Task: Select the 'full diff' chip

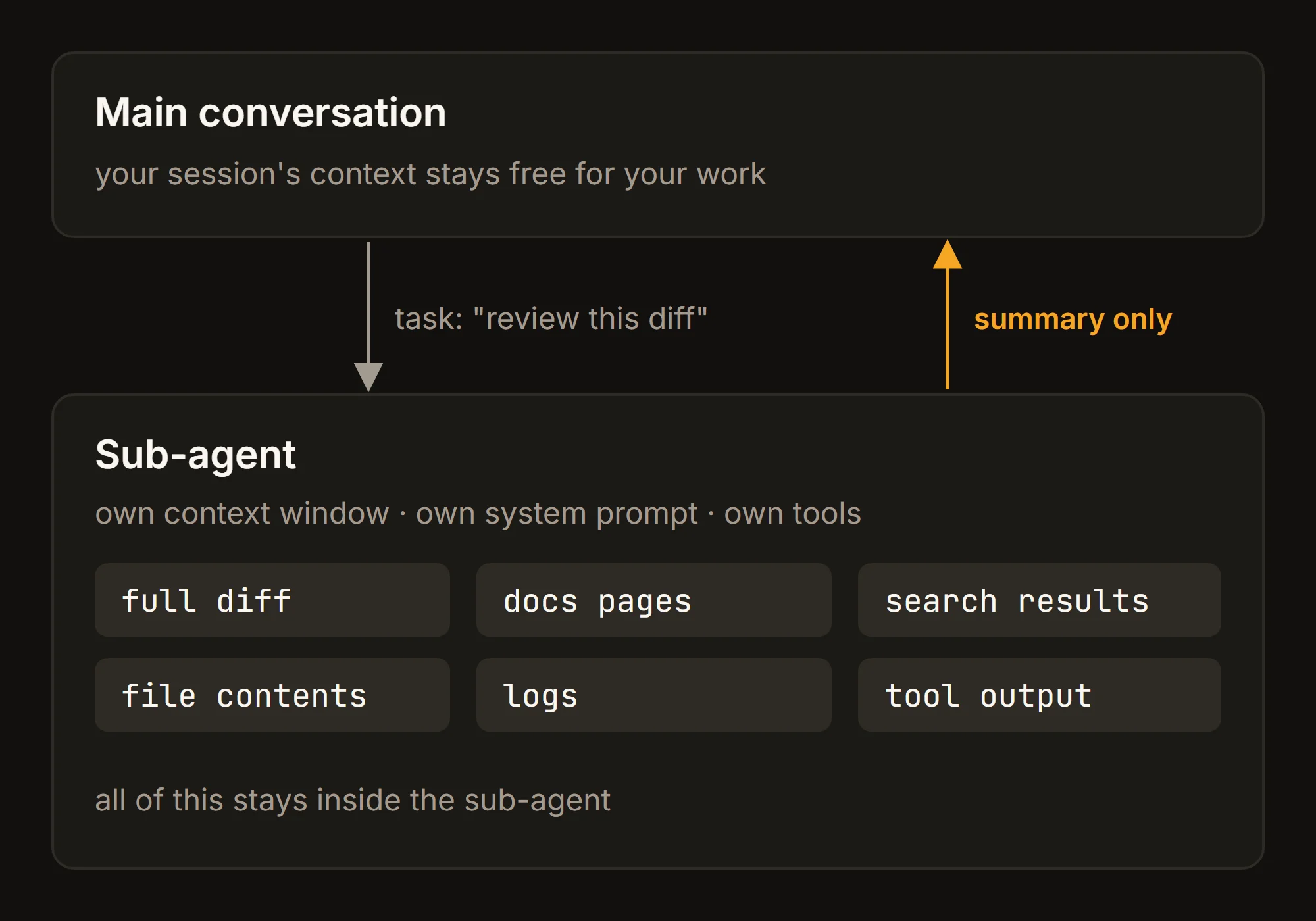Action: [272, 600]
